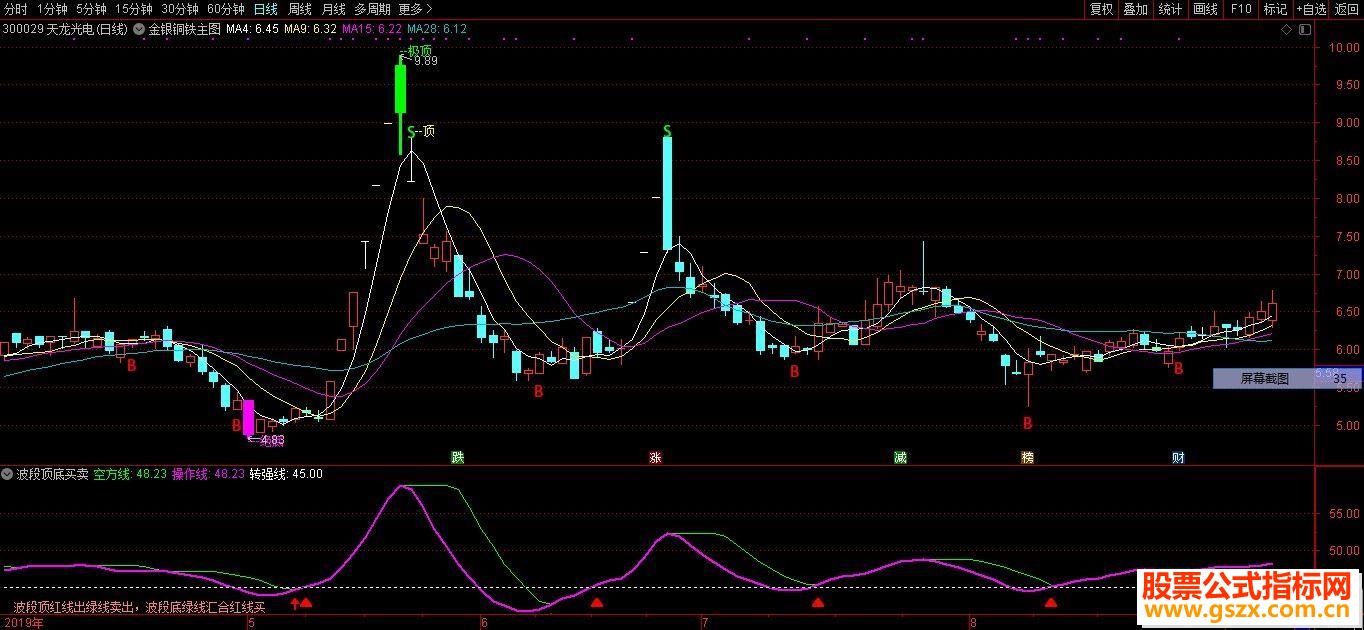
Task: Select the 5分钟 period tab
Action: [x=91, y=9]
